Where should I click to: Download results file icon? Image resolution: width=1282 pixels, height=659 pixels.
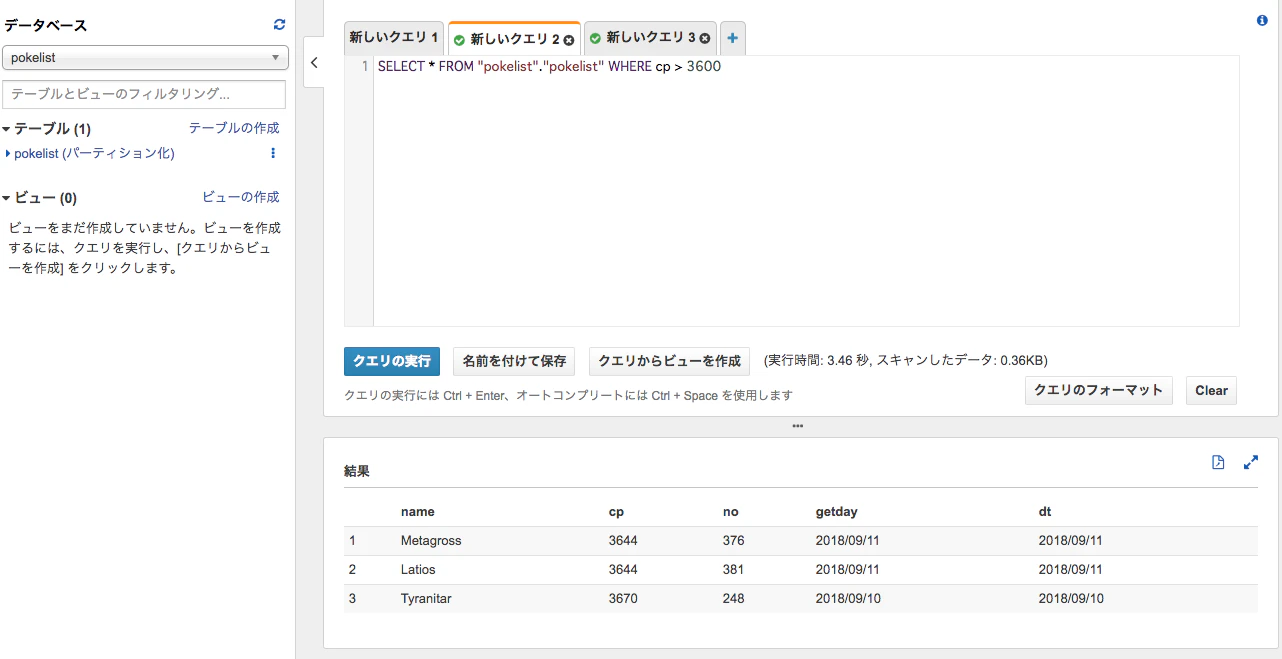(1218, 462)
